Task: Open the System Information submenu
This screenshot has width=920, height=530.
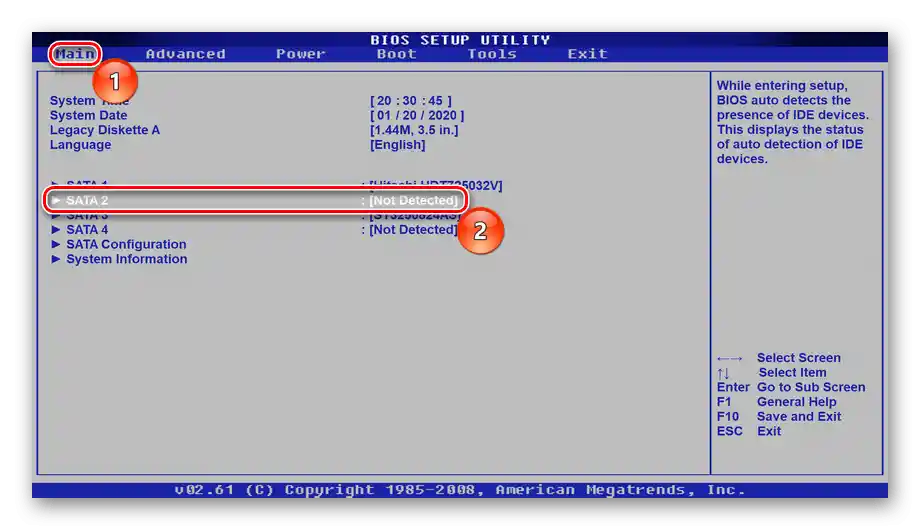Action: click(127, 259)
